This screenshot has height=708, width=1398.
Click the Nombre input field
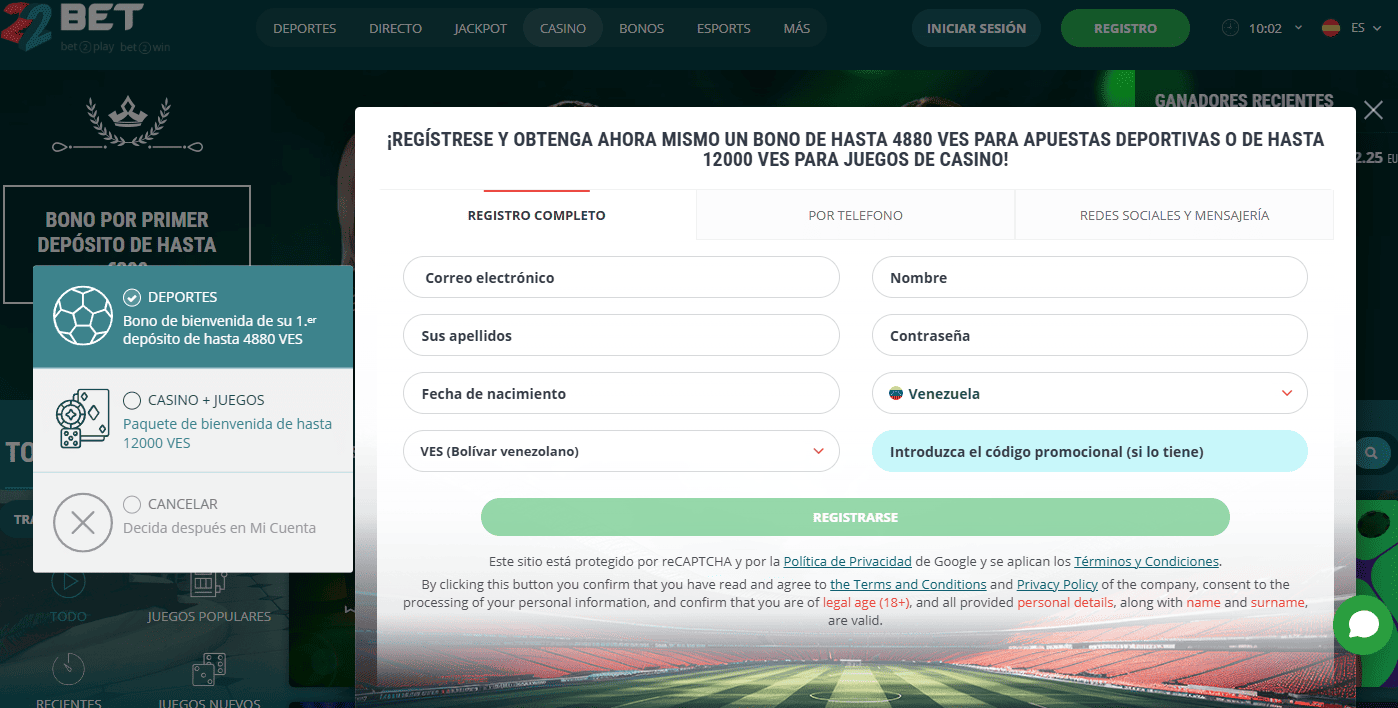click(1090, 277)
